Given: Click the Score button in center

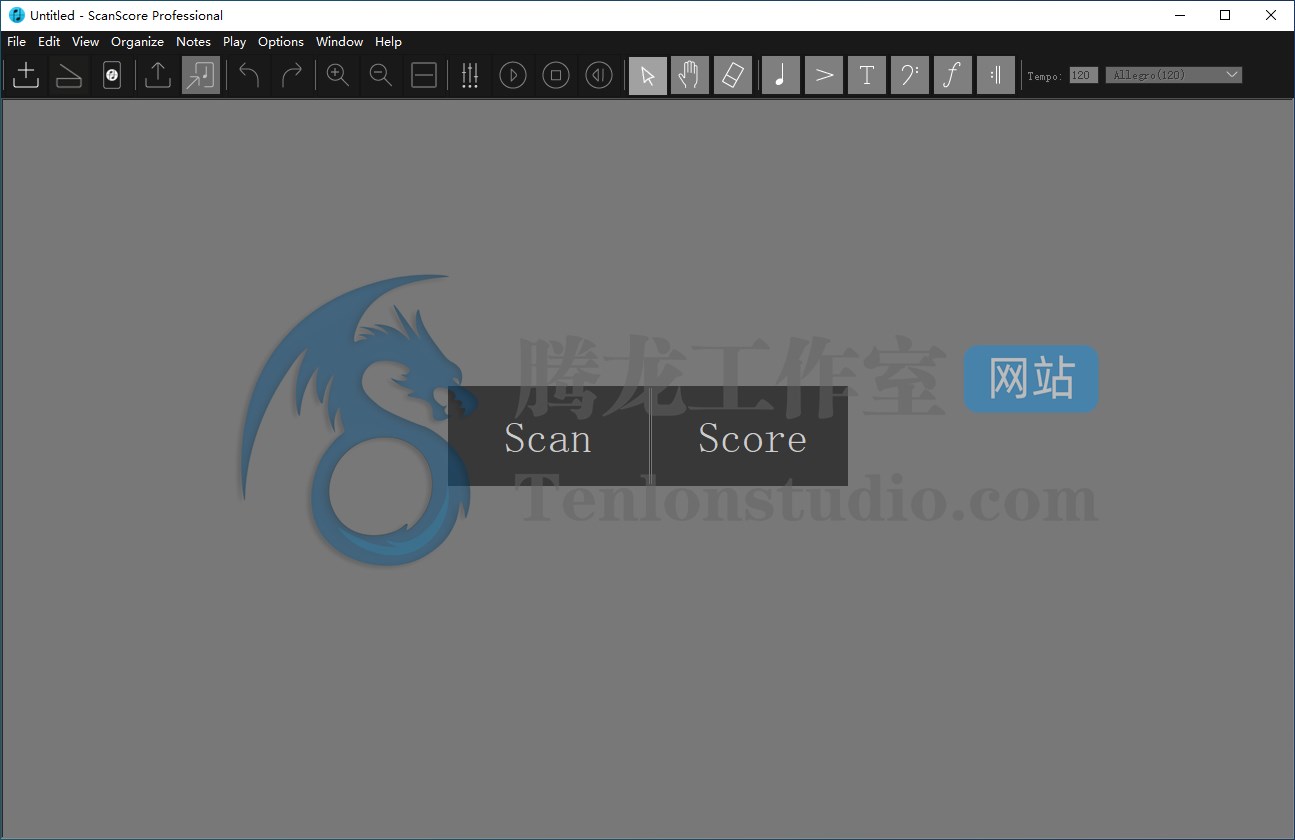Looking at the screenshot, I should click(x=751, y=437).
